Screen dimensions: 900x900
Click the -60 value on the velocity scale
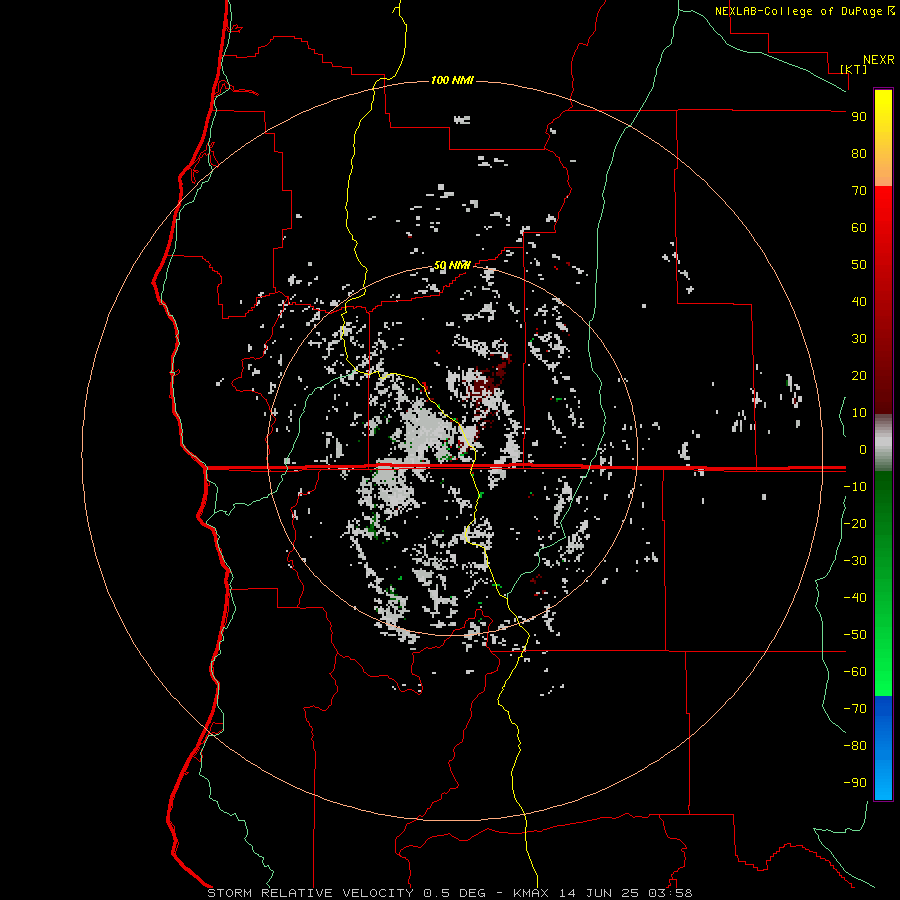coord(855,672)
